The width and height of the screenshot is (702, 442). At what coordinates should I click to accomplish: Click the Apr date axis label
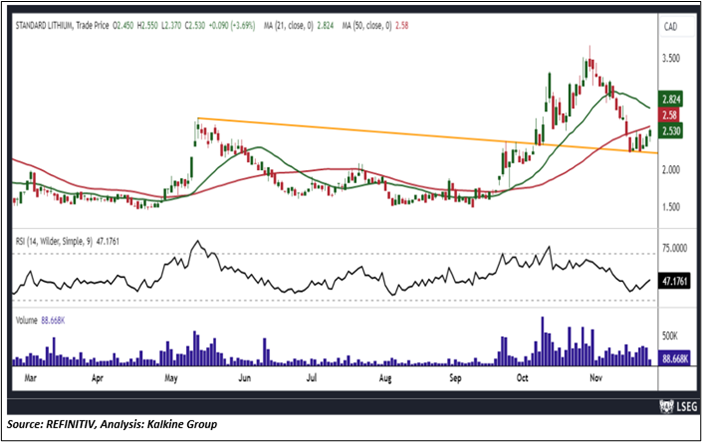pos(97,378)
